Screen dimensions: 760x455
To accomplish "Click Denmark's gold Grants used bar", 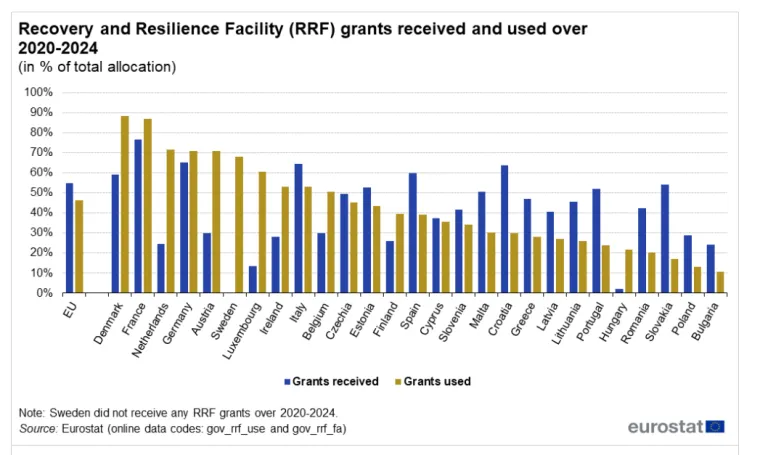I will (125, 205).
